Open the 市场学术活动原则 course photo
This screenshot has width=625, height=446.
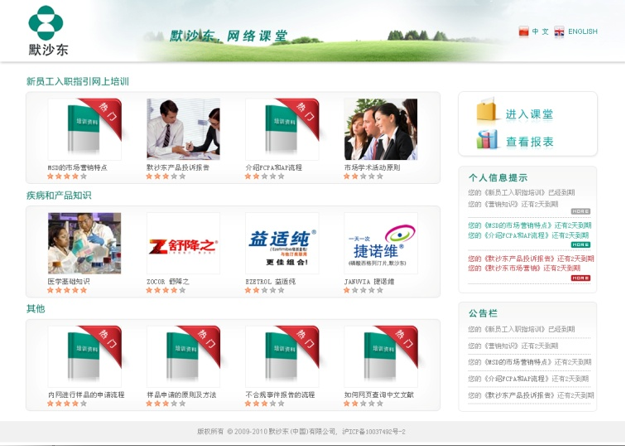click(x=381, y=130)
